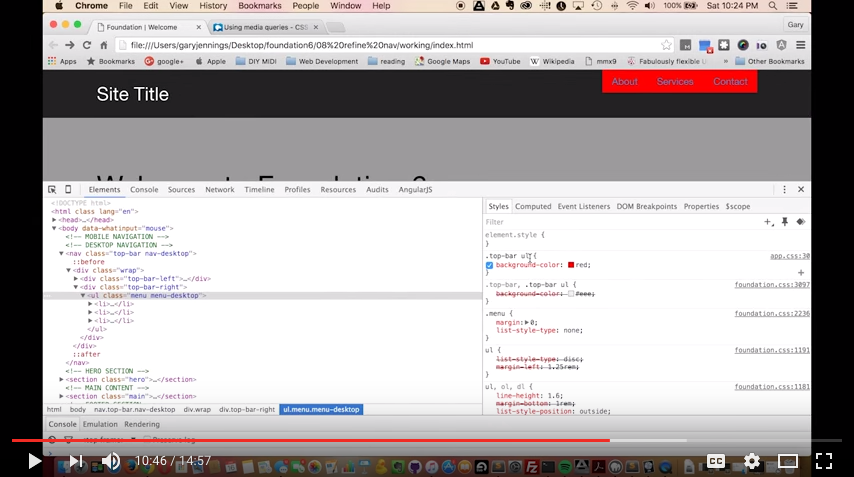Viewport: 854px width, 477px height.
Task: Open Chrome hamburger menu
Action: (x=801, y=45)
